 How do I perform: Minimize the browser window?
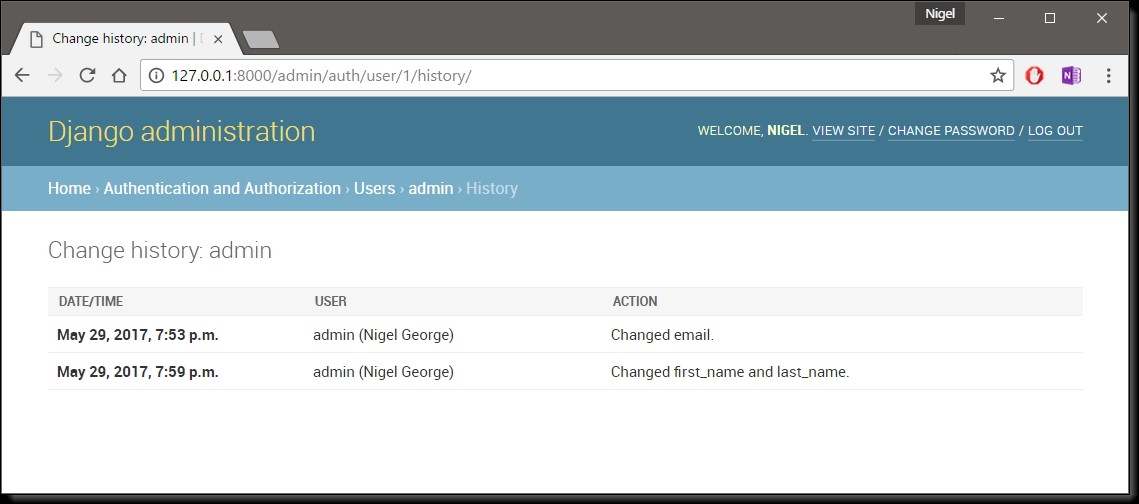(999, 18)
